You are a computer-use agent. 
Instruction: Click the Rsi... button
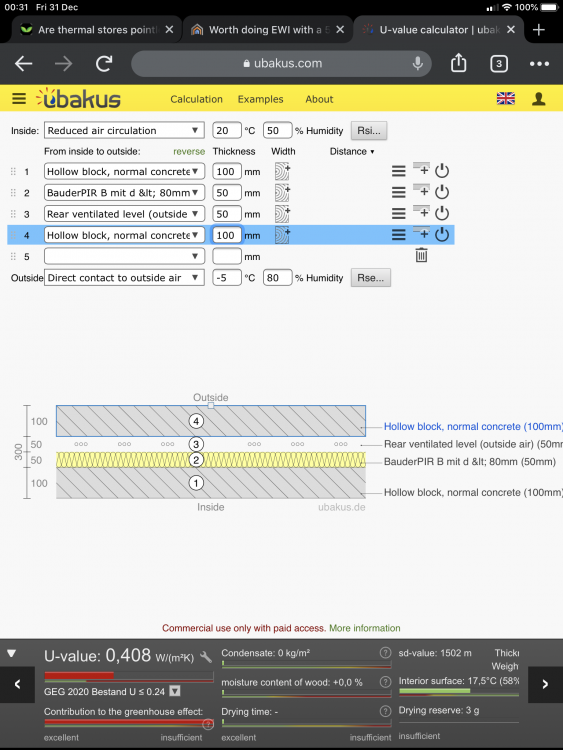[369, 131]
